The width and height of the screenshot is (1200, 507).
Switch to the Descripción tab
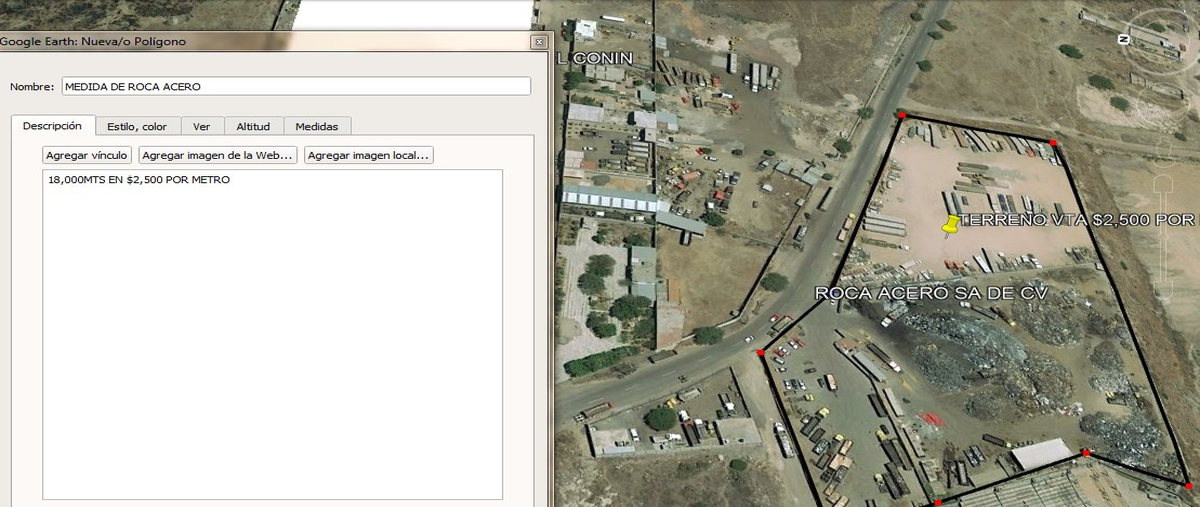(52, 126)
